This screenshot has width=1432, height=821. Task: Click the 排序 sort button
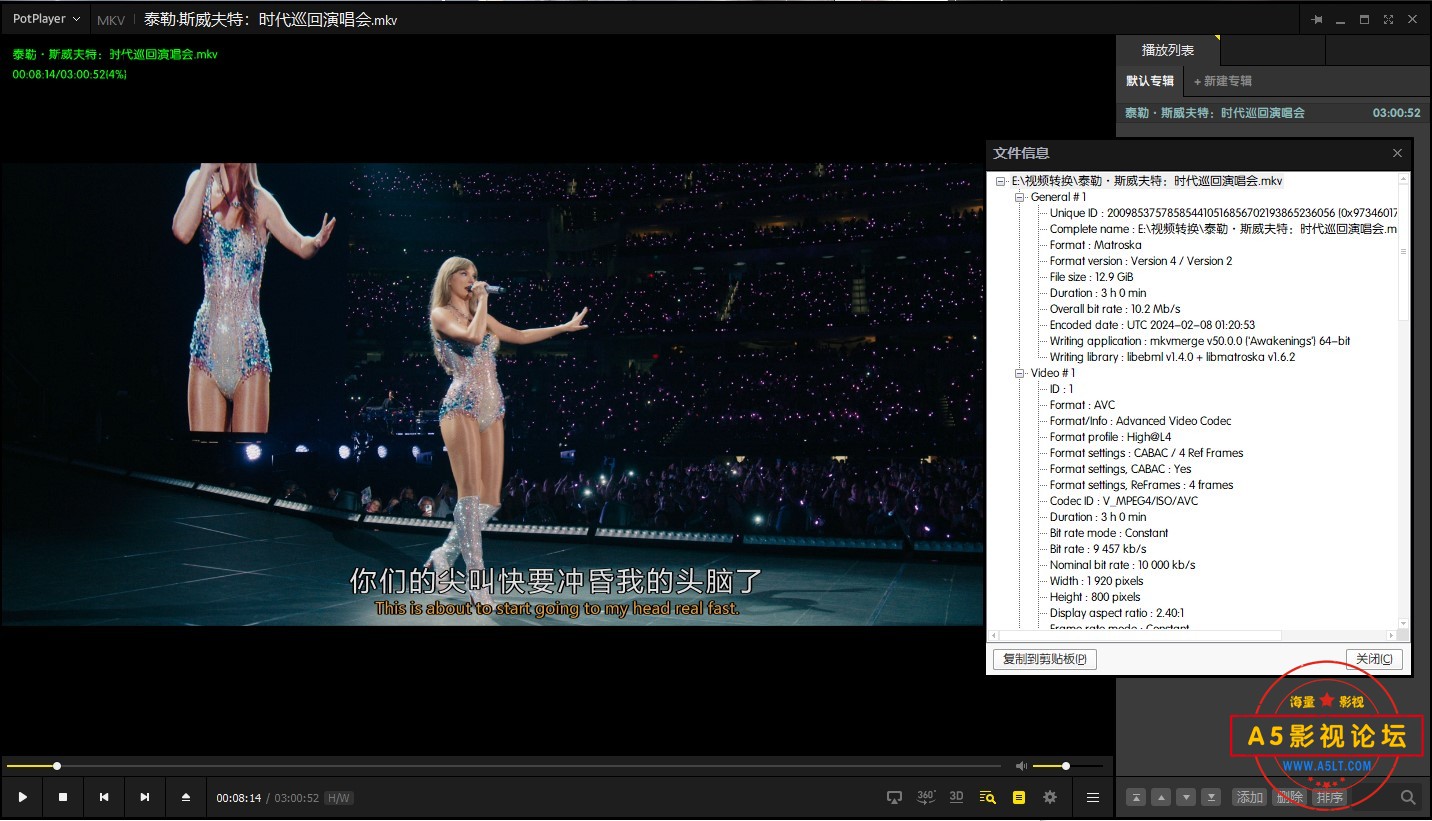[1330, 797]
